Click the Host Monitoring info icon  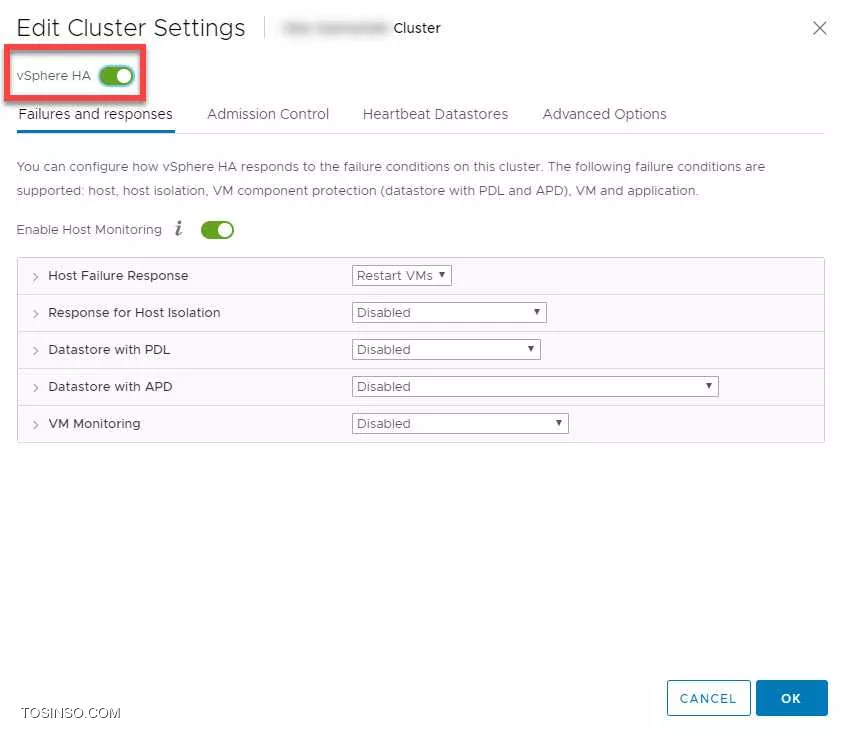(179, 229)
